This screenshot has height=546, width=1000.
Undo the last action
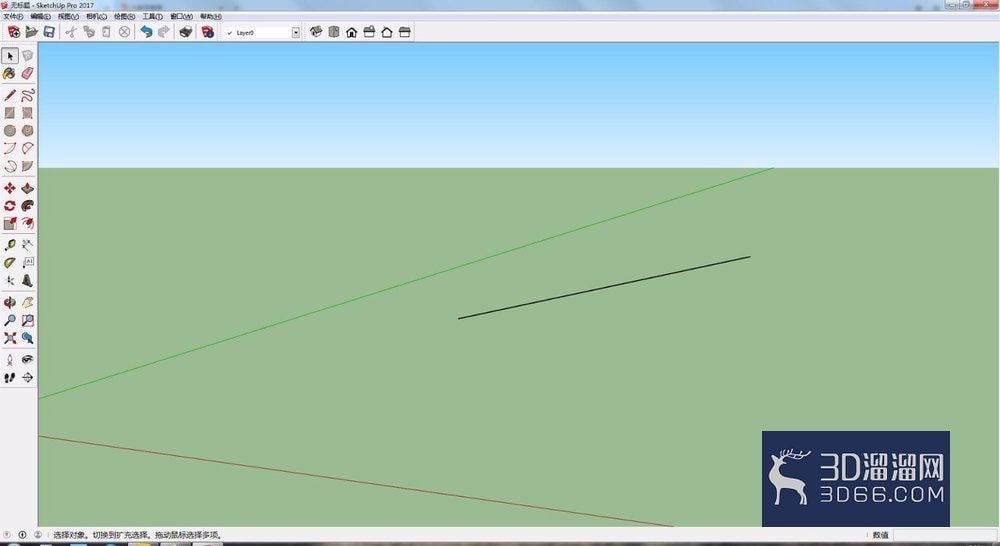[x=147, y=32]
